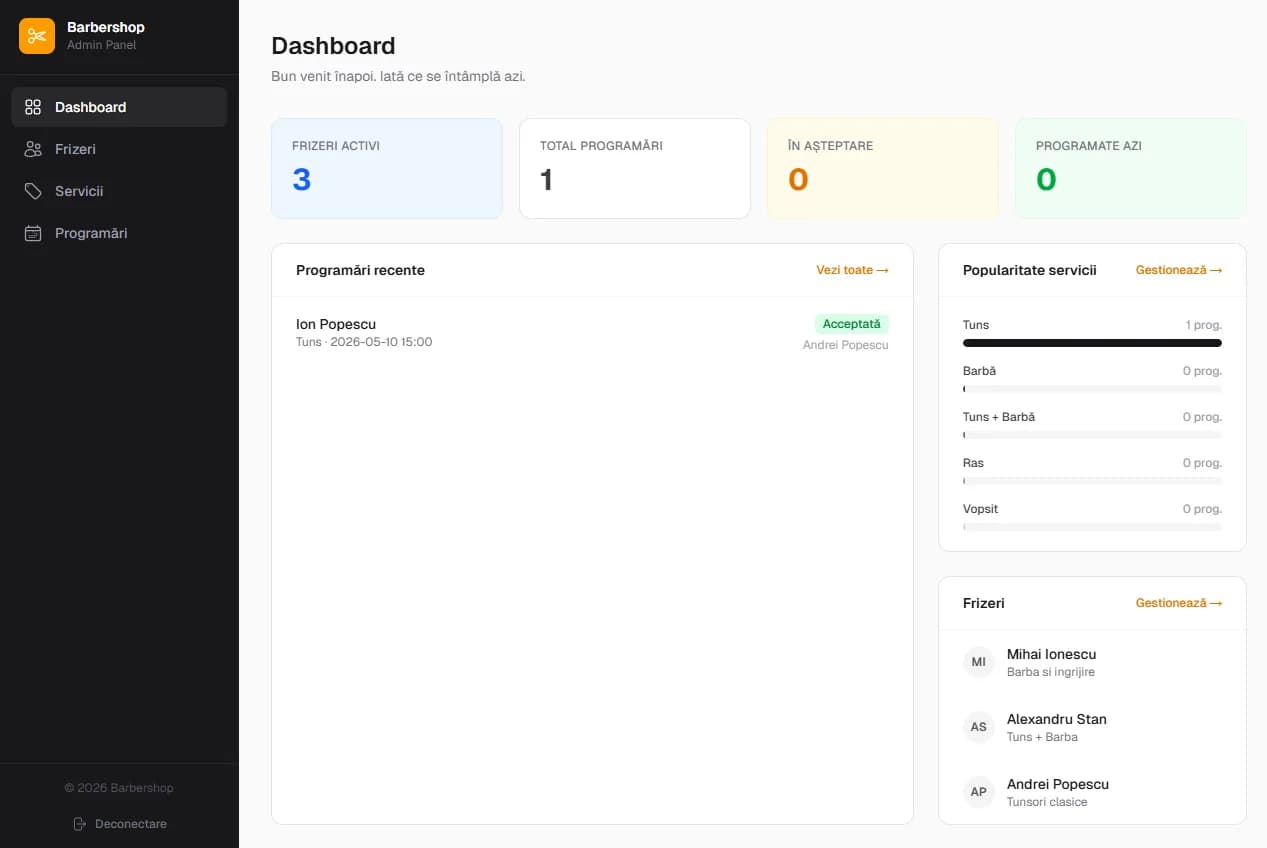Click the Tuns popularity progress bar
Screen dimensions: 1267x848
pyautogui.click(x=1092, y=343)
